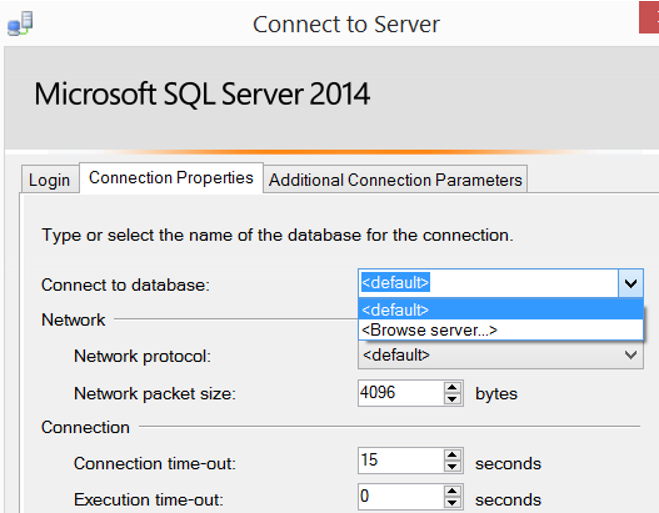Close the Connect to Server dialog

coord(649,18)
